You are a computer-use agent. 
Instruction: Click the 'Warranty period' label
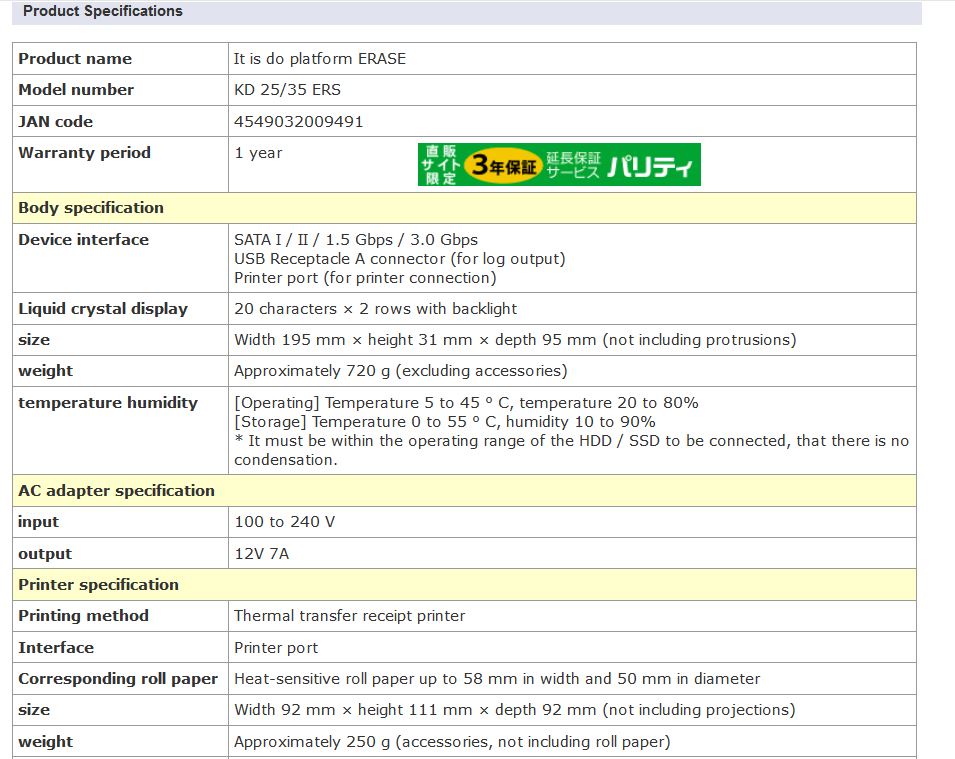pyautogui.click(x=85, y=152)
